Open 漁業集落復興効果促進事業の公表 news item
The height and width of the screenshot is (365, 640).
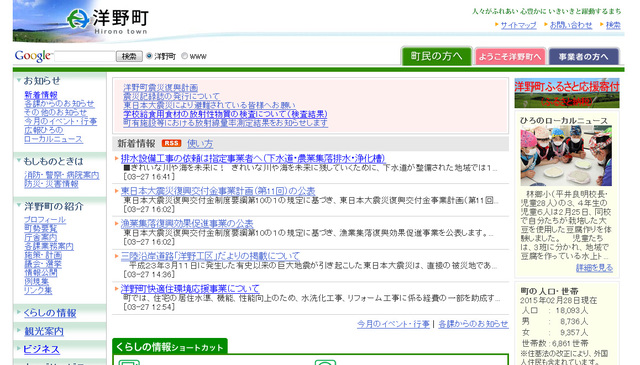tap(187, 223)
